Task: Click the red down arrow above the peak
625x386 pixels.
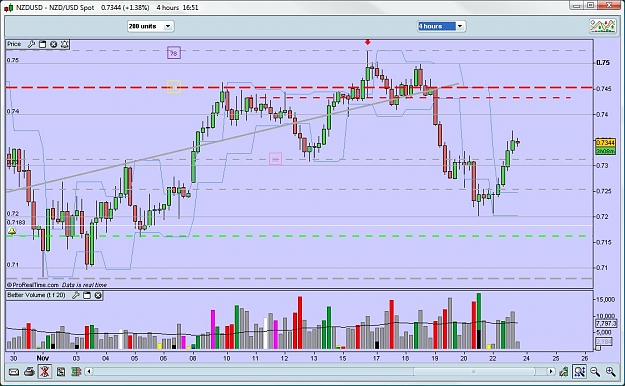Action: click(x=368, y=42)
